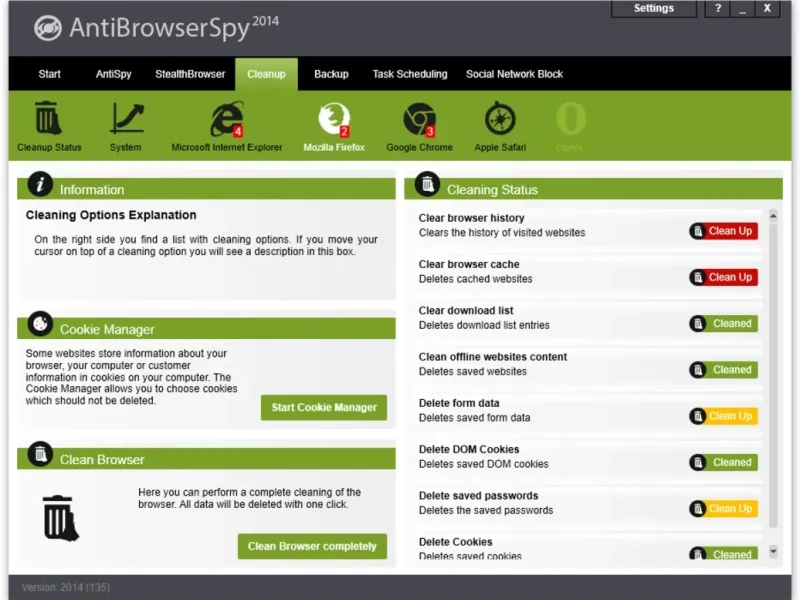Image resolution: width=800 pixels, height=600 pixels.
Task: Click Cleaned button for DOM Cookies
Action: [x=723, y=463]
